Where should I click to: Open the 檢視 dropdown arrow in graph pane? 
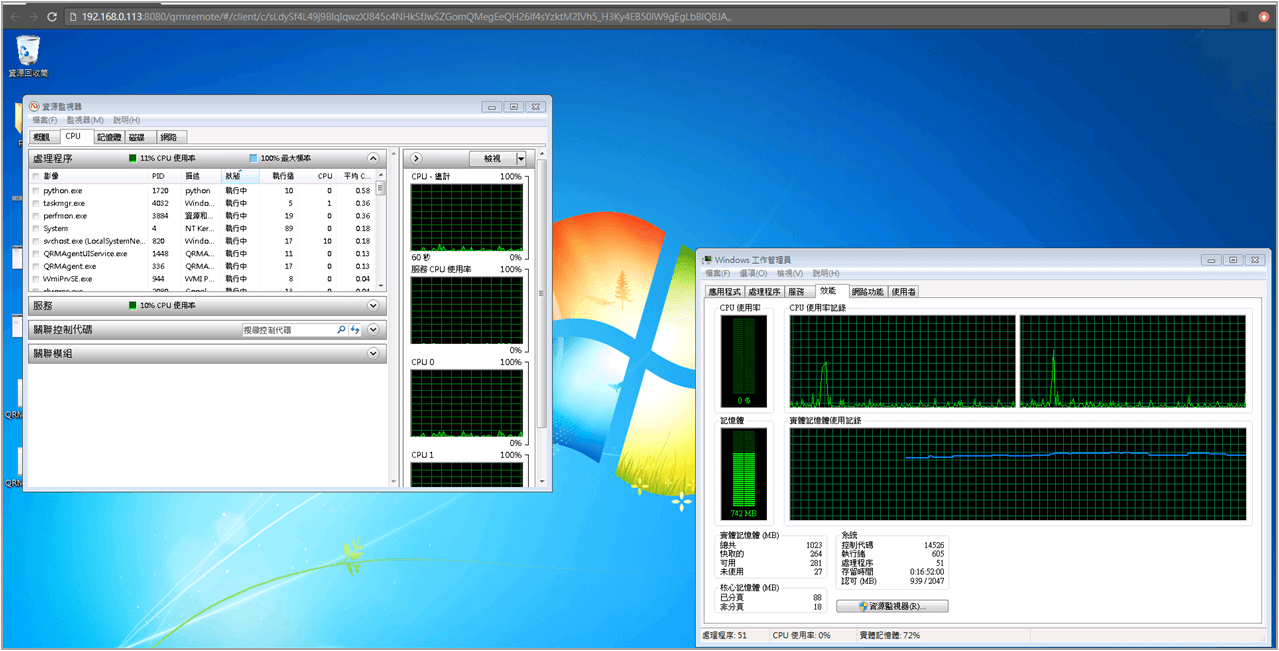(521, 158)
